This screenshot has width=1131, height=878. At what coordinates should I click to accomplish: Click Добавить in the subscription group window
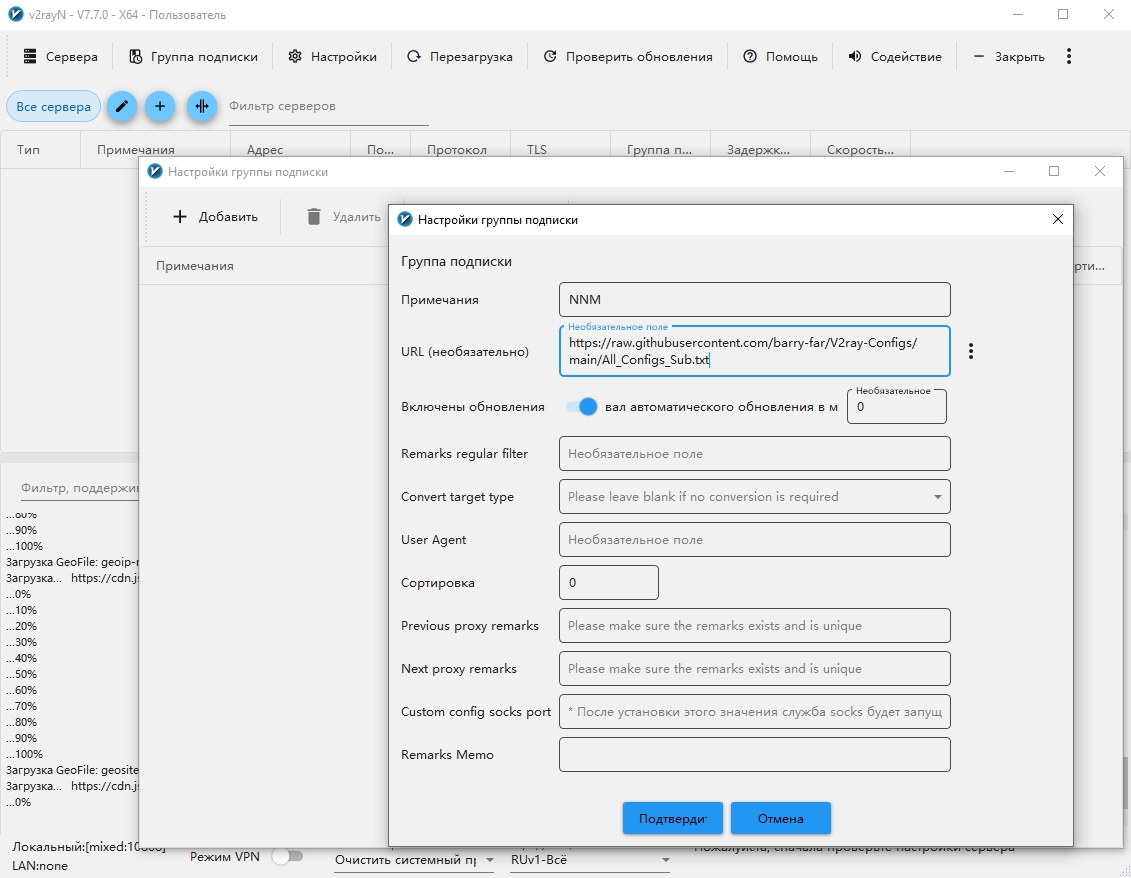coord(216,216)
